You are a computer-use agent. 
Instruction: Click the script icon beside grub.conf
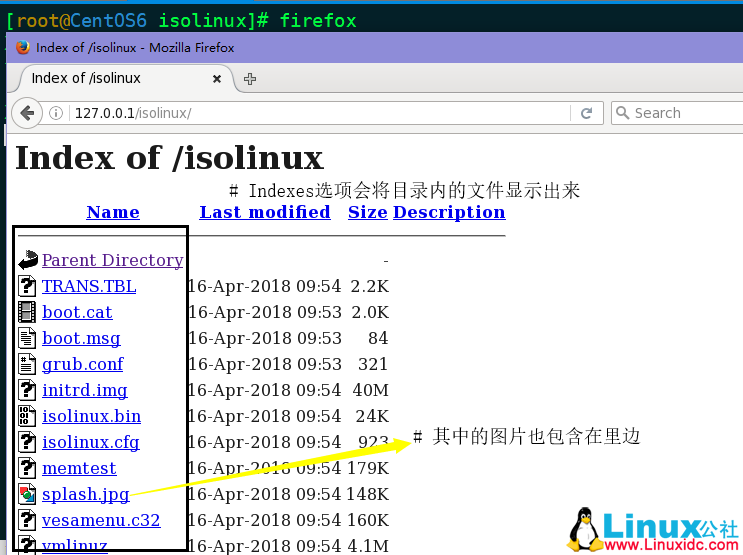coord(27,364)
